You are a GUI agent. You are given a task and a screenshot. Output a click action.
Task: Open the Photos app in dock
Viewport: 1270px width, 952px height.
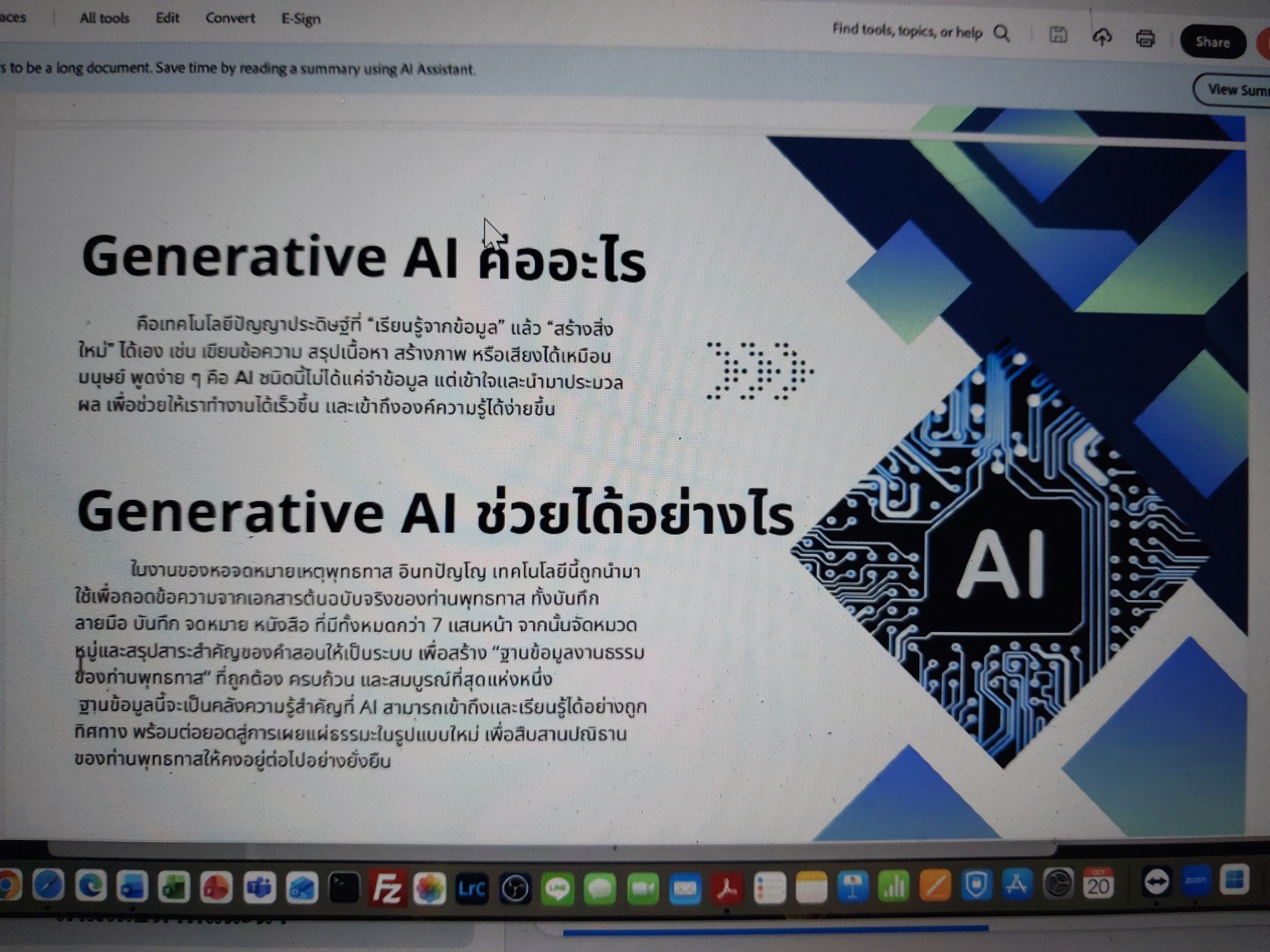[x=429, y=888]
